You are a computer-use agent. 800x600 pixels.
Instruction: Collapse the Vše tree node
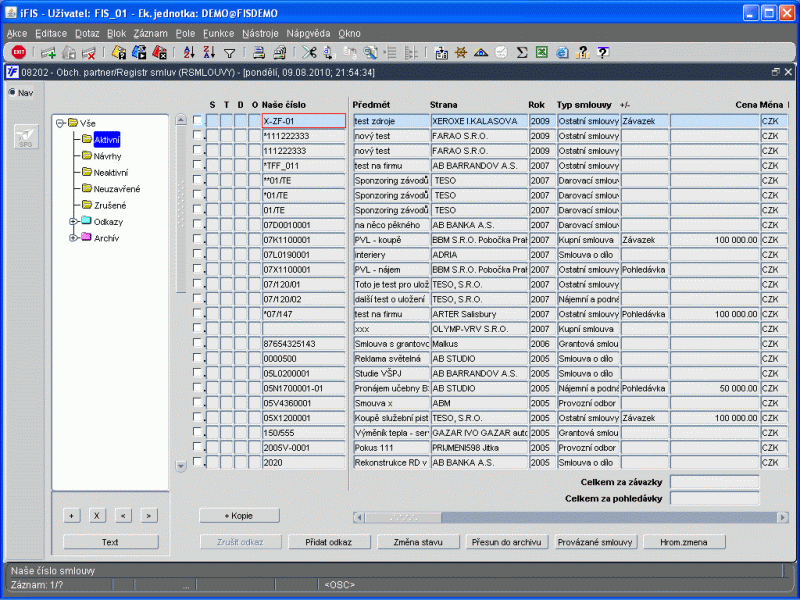[60, 123]
